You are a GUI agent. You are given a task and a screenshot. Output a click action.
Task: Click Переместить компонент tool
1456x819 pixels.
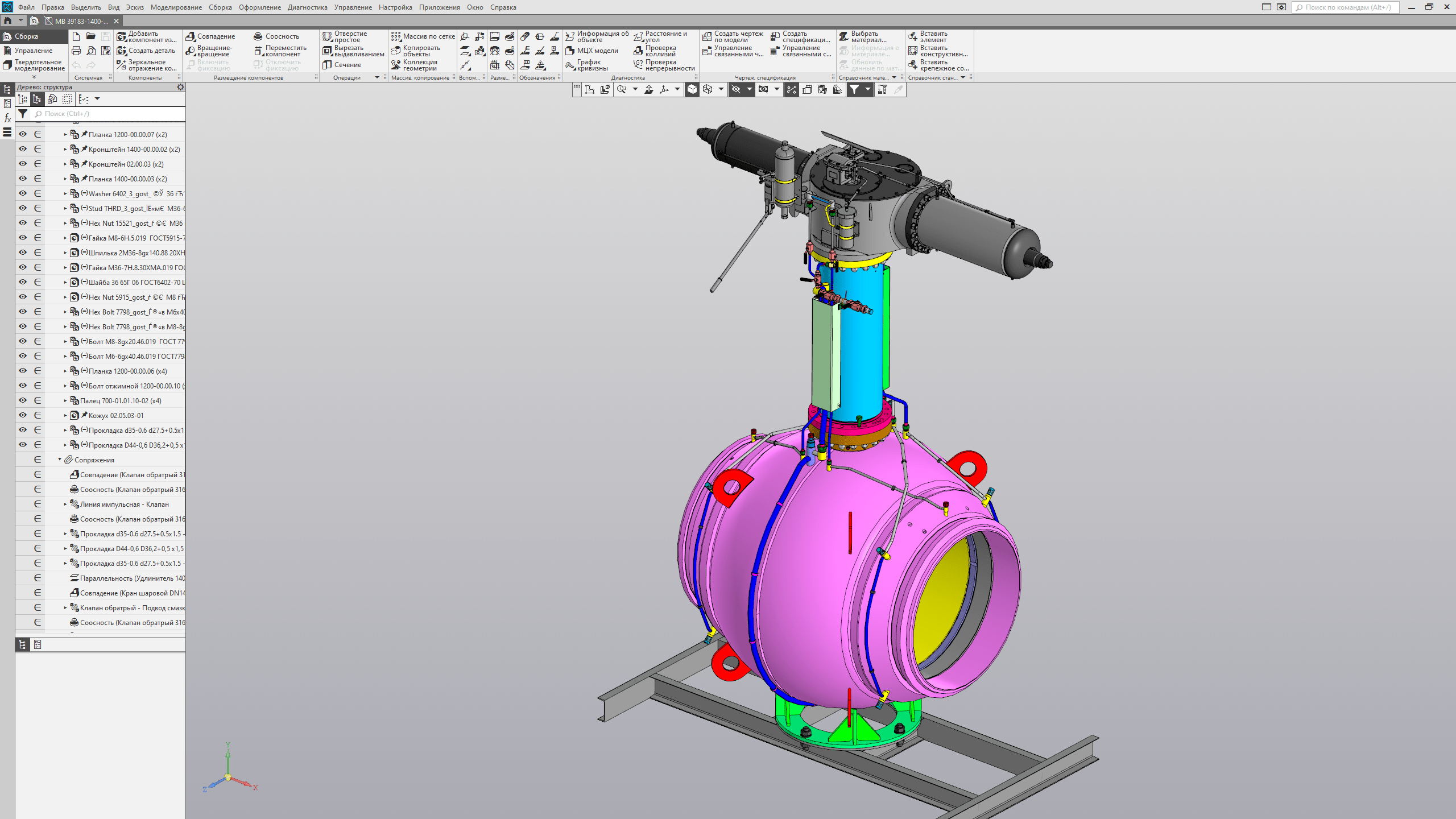click(x=280, y=51)
